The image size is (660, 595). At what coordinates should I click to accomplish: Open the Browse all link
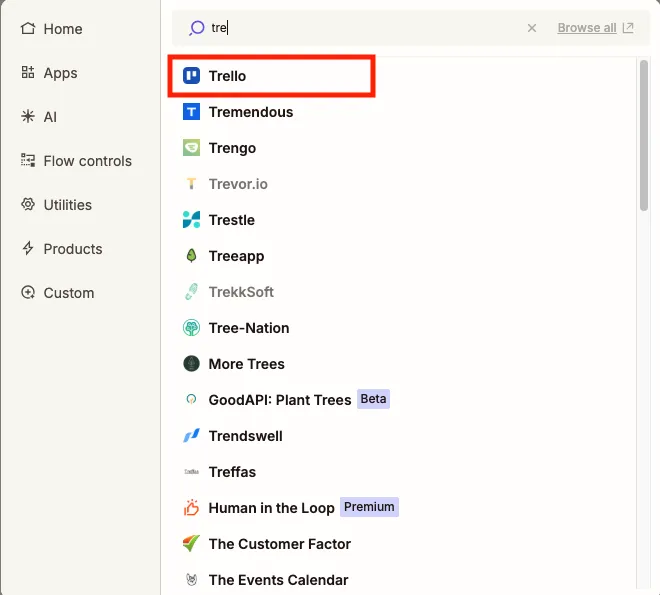[x=587, y=28]
